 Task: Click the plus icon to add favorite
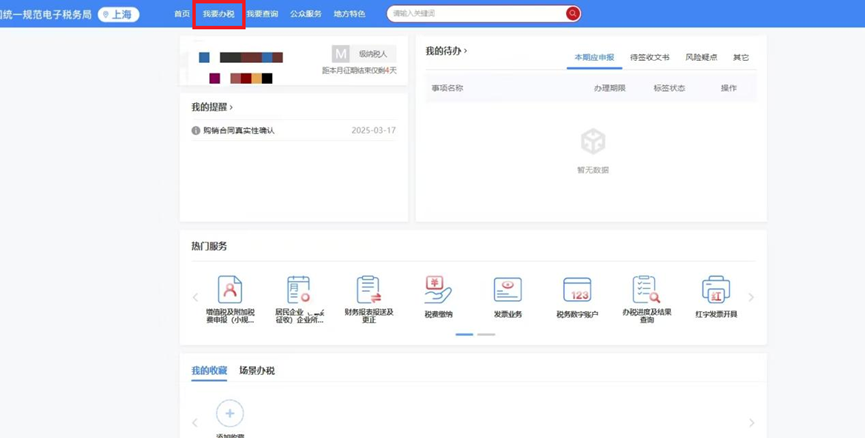[x=230, y=413]
